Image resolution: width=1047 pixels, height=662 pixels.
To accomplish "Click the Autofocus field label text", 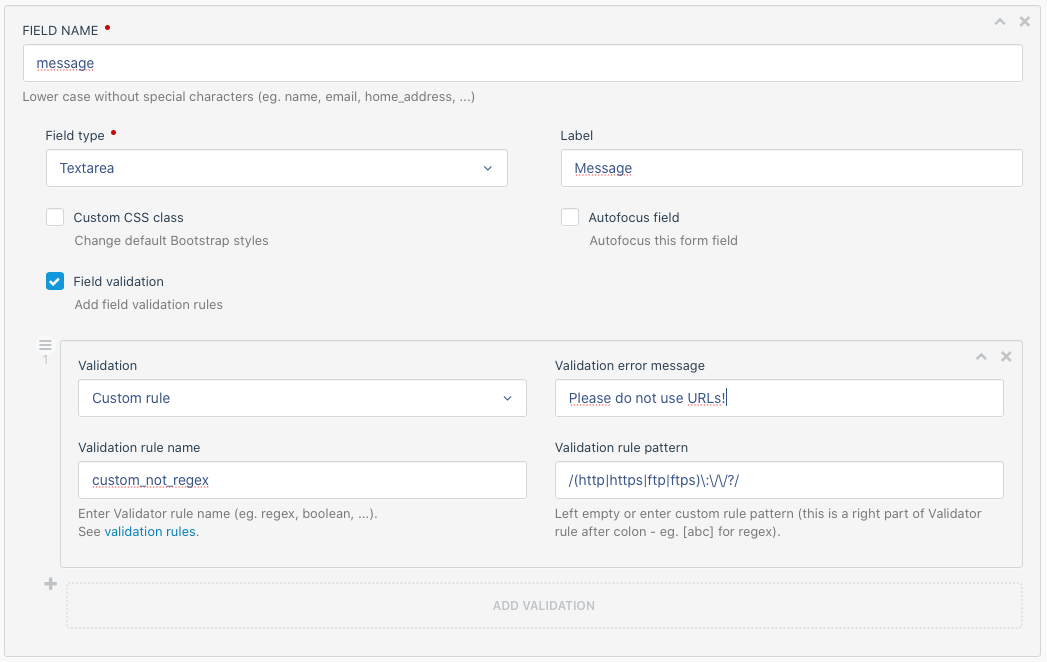I will coord(634,218).
